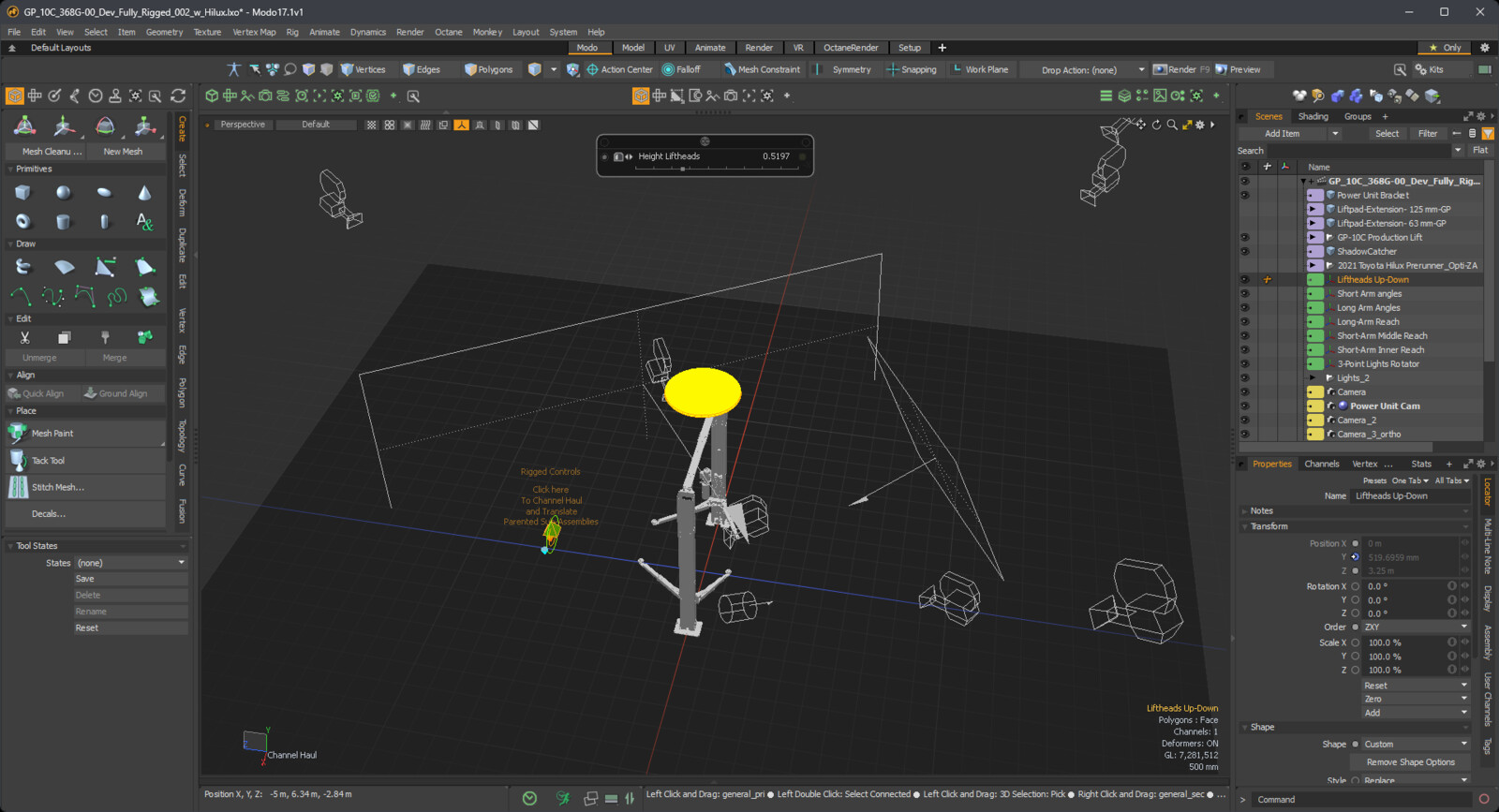
Task: Pick the Torus primitive tool
Action: pos(22,222)
